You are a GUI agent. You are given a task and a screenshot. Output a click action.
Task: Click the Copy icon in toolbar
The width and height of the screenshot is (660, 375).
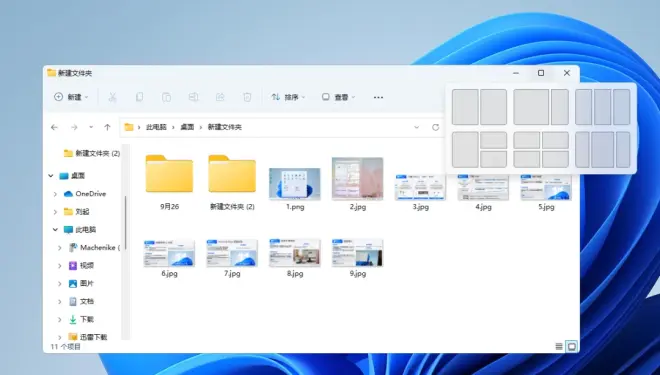click(x=139, y=97)
